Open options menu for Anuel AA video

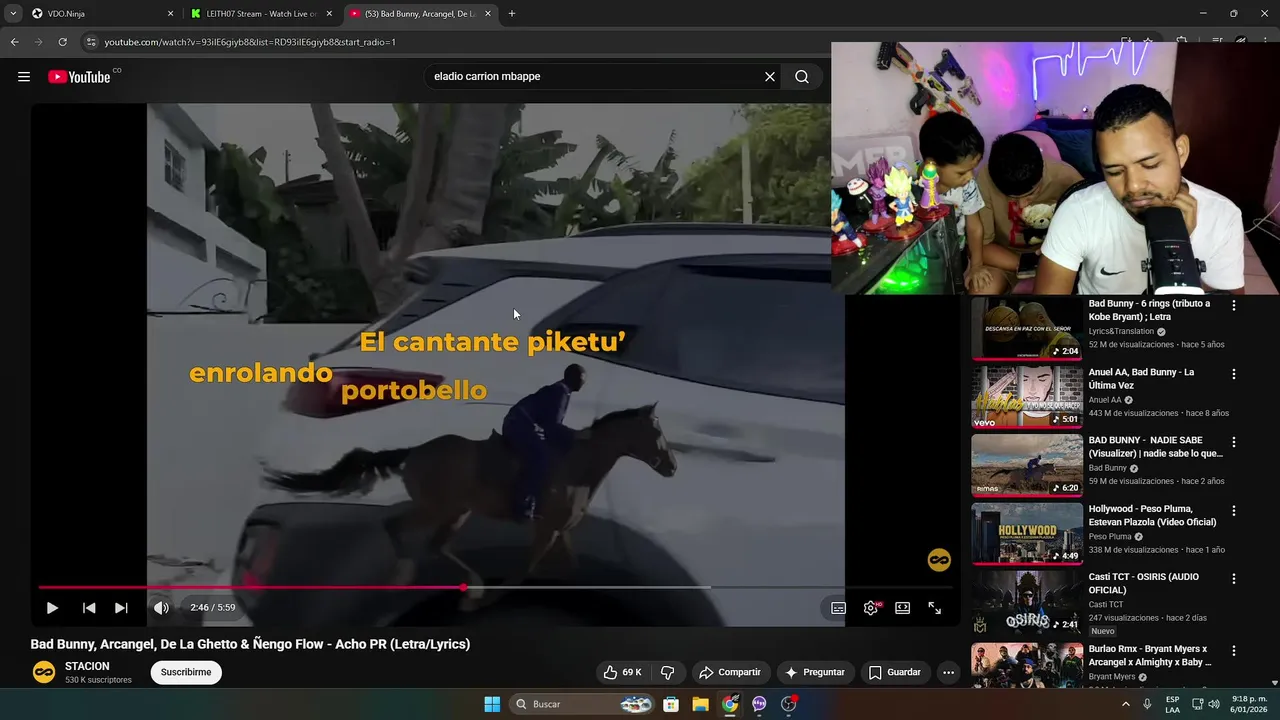pyautogui.click(x=1234, y=374)
